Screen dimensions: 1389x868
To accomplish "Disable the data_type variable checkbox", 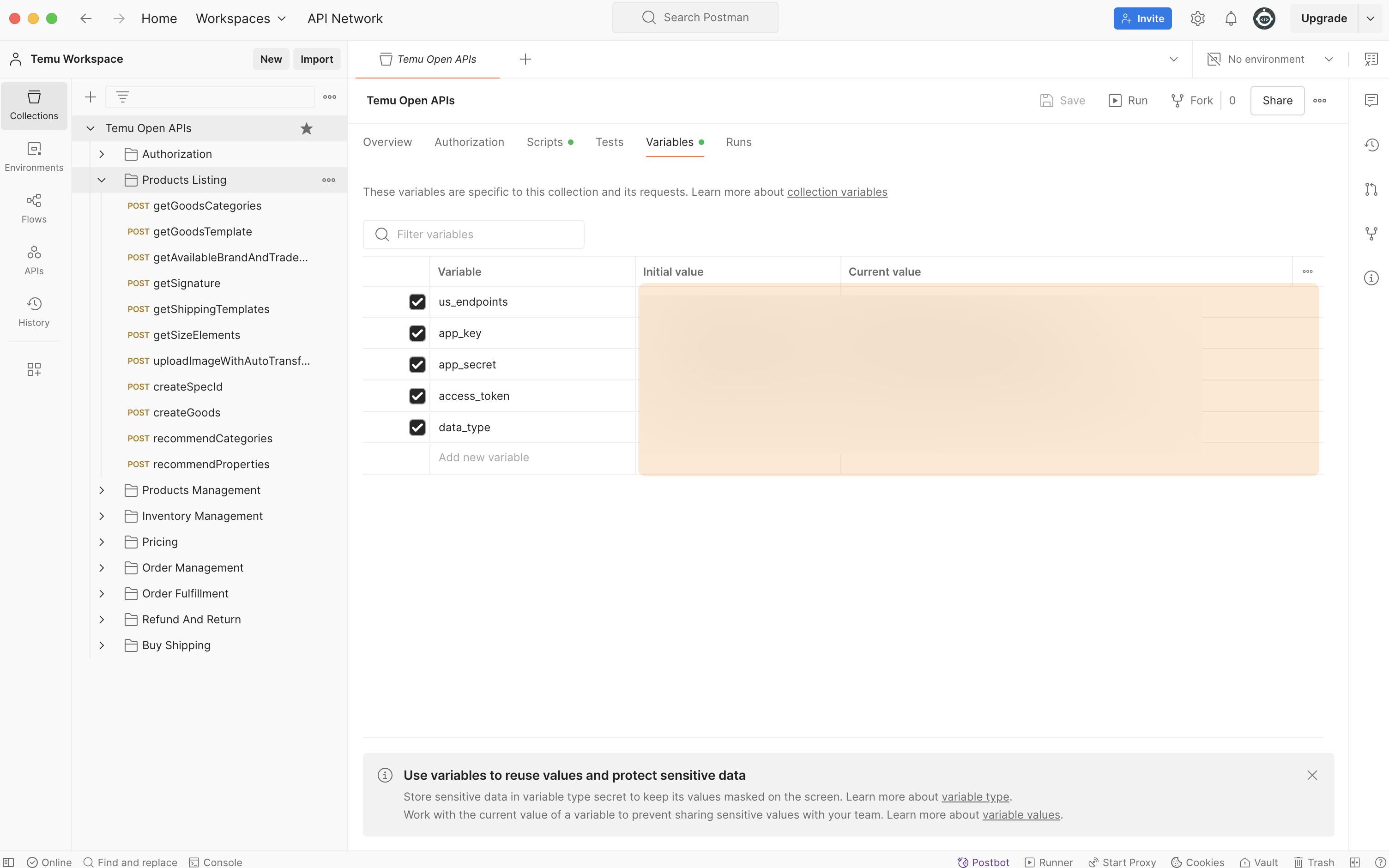I will point(417,427).
